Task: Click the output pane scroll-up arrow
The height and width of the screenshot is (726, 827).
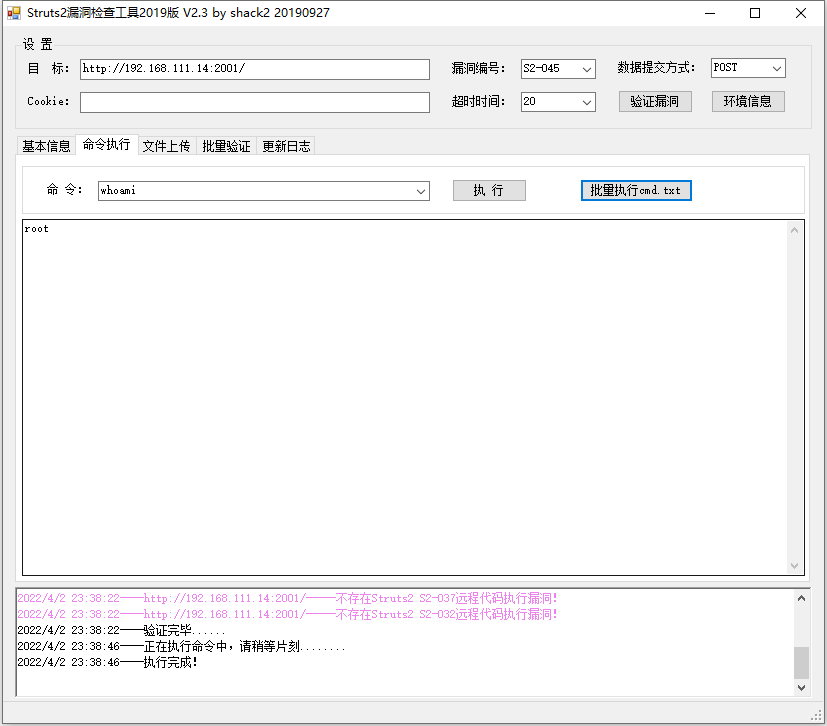Action: [x=794, y=230]
